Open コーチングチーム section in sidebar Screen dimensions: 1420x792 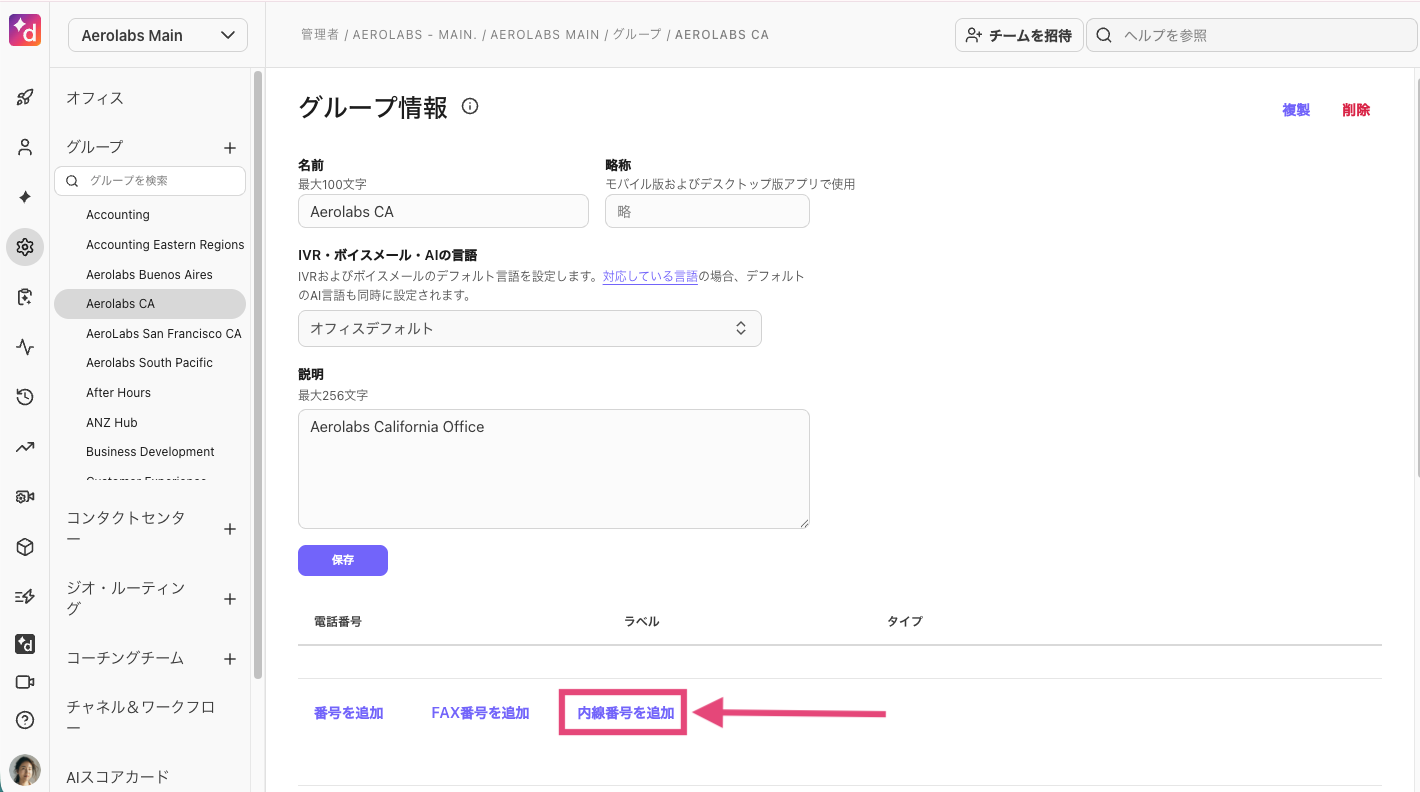pyautogui.click(x=125, y=658)
